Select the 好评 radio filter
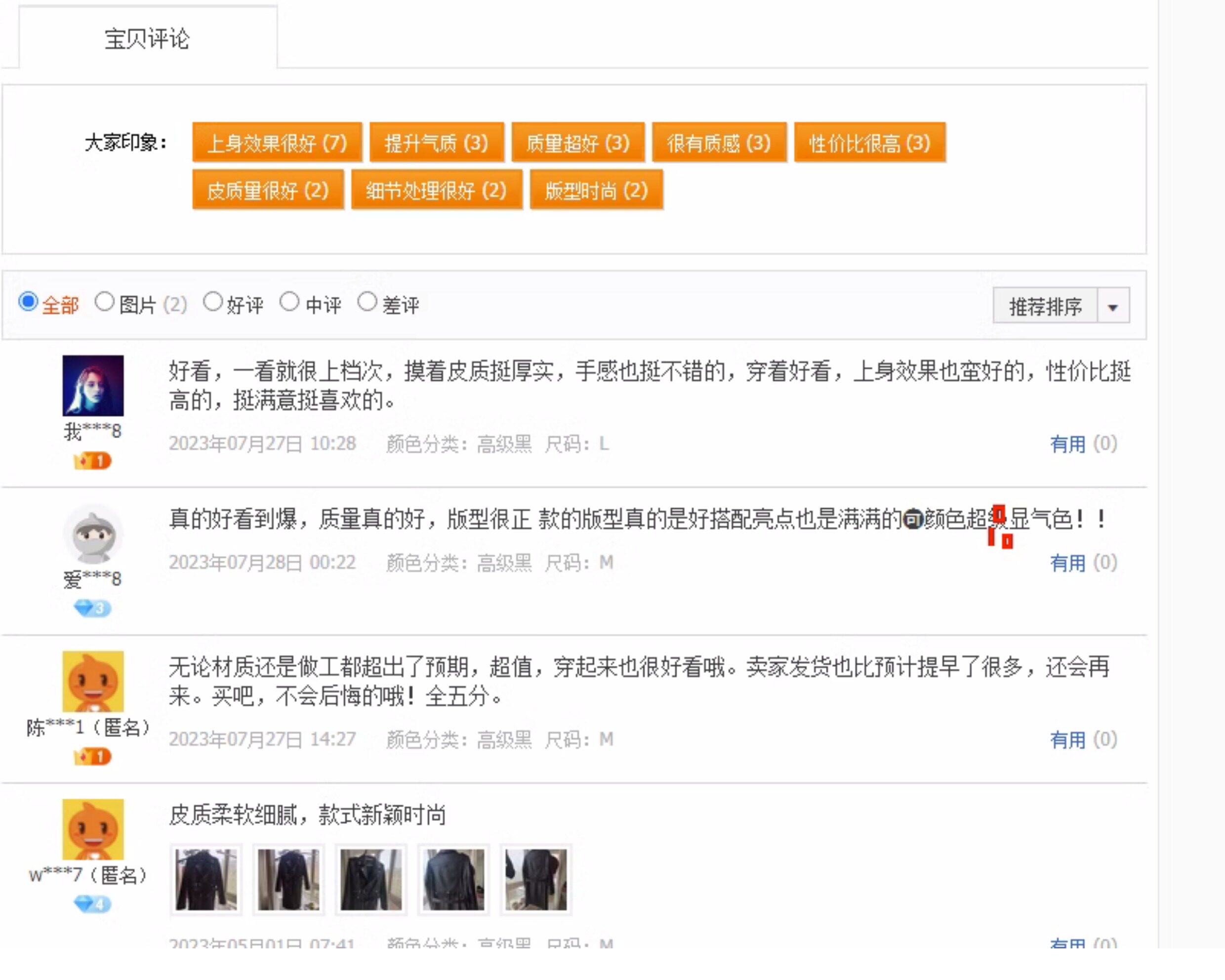This screenshot has height=980, width=1225. pyautogui.click(x=213, y=302)
